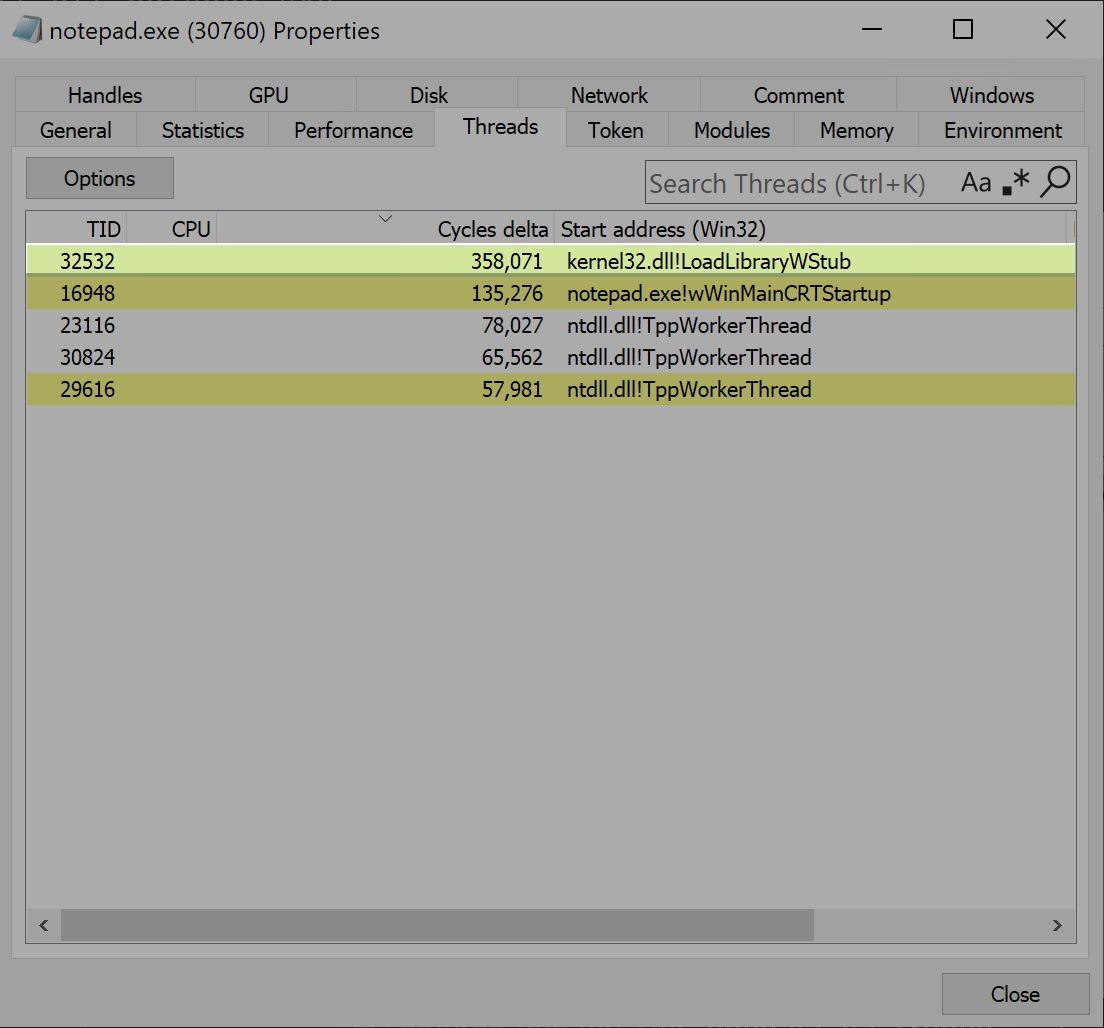Open the GPU tab
Screen dimensions: 1104x1028
pos(268,95)
